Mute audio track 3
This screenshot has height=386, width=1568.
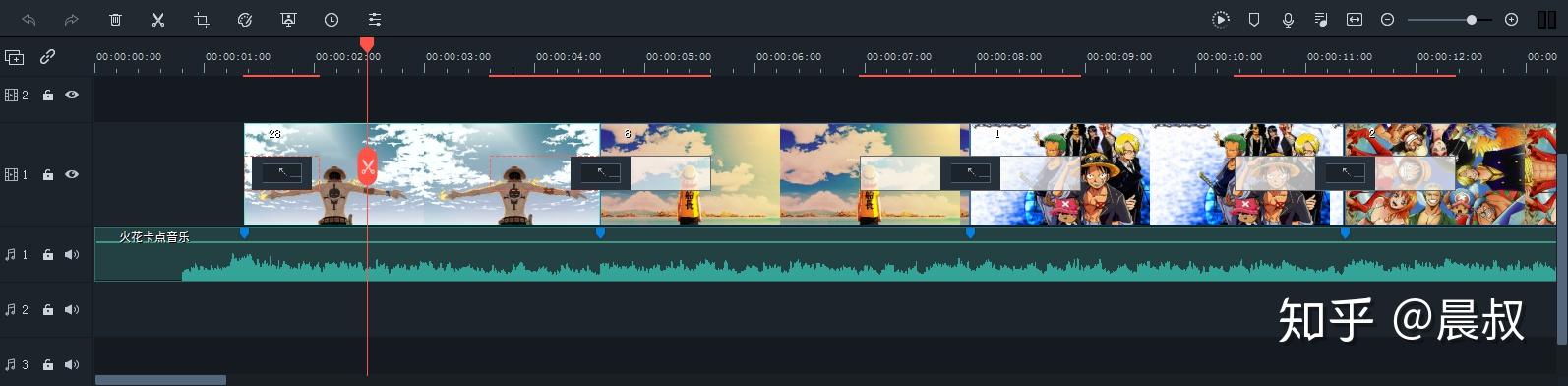pos(72,365)
